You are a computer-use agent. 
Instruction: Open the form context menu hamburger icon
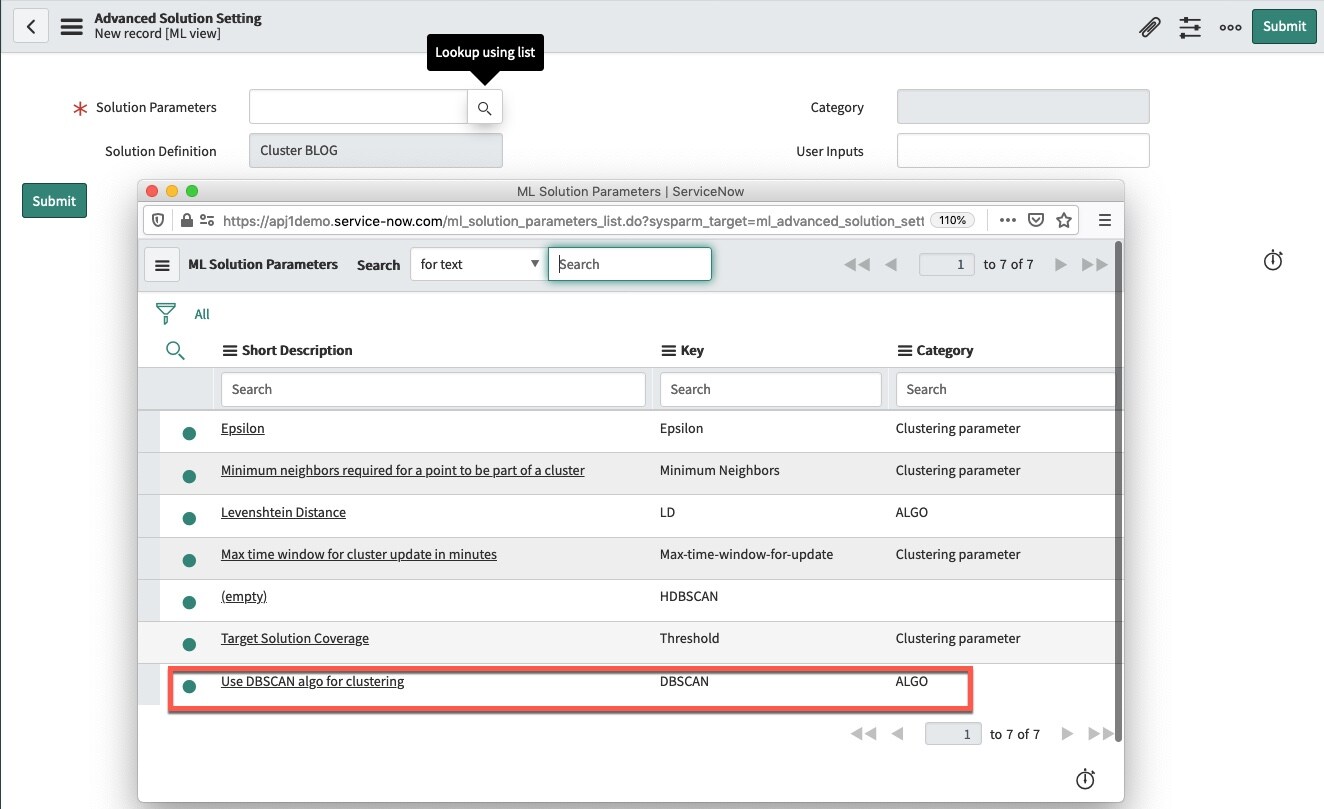pos(71,27)
